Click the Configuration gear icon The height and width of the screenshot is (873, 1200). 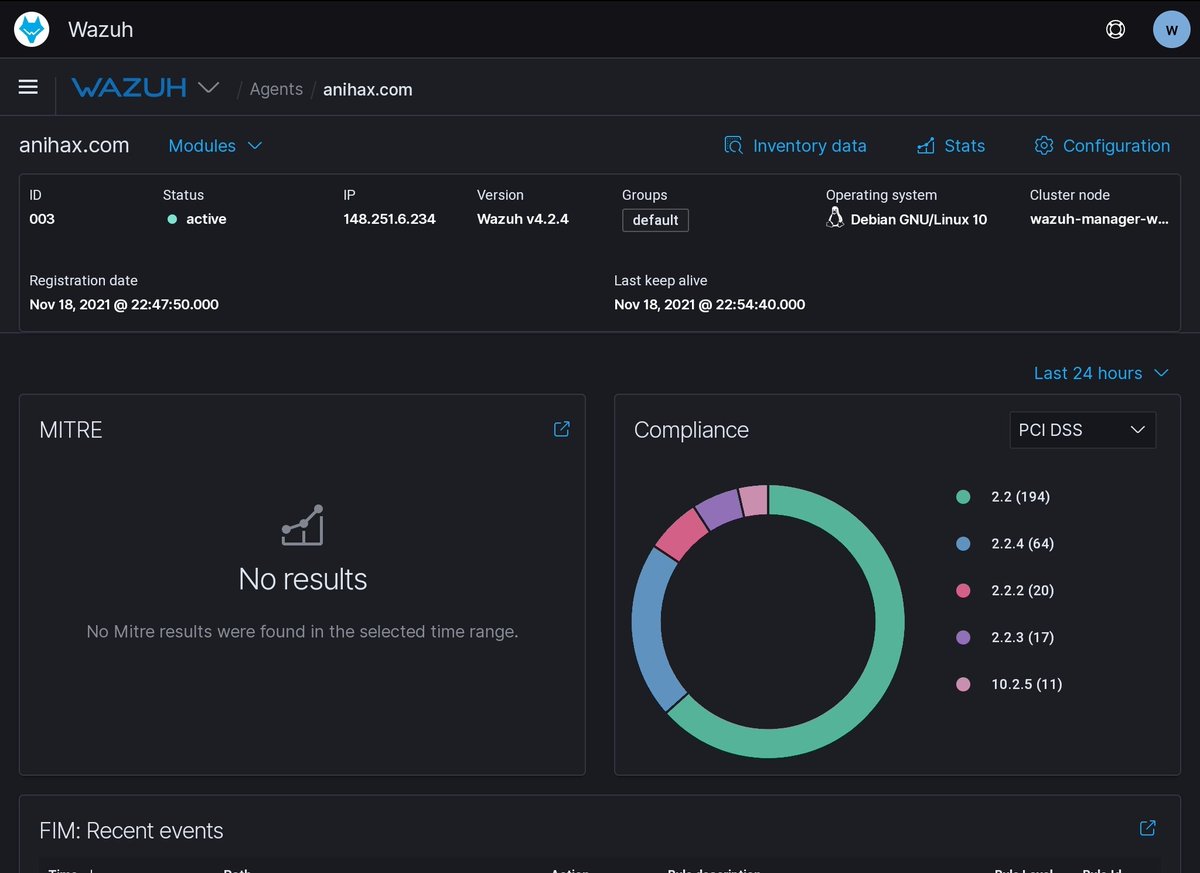1044,146
